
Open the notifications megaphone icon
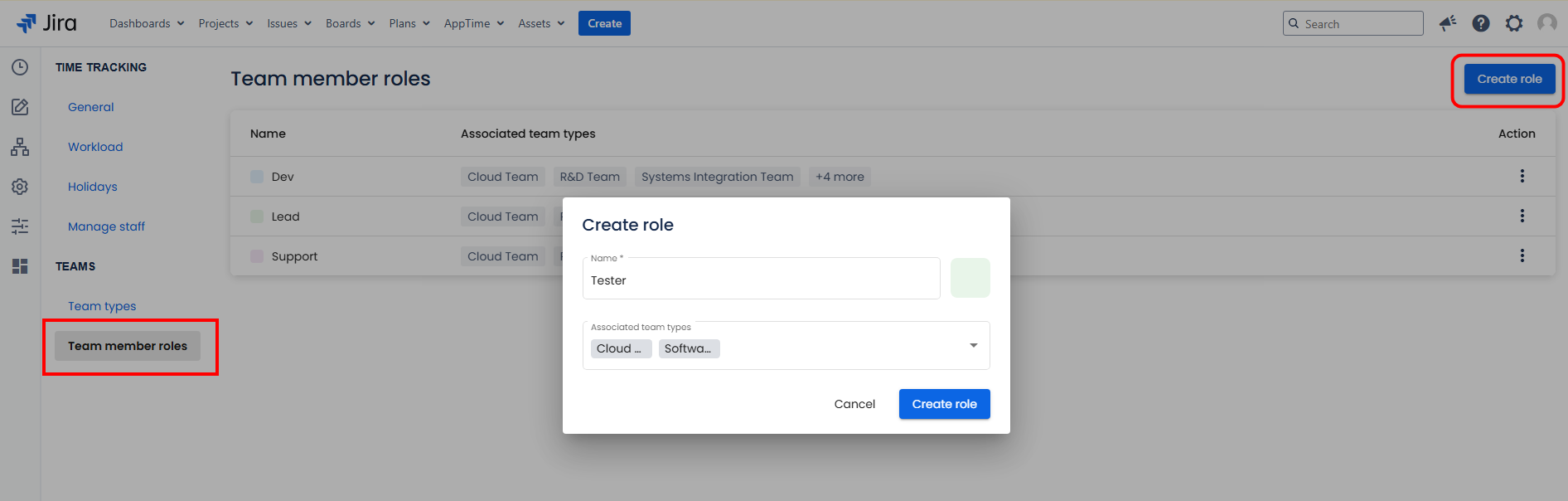coord(1448,23)
